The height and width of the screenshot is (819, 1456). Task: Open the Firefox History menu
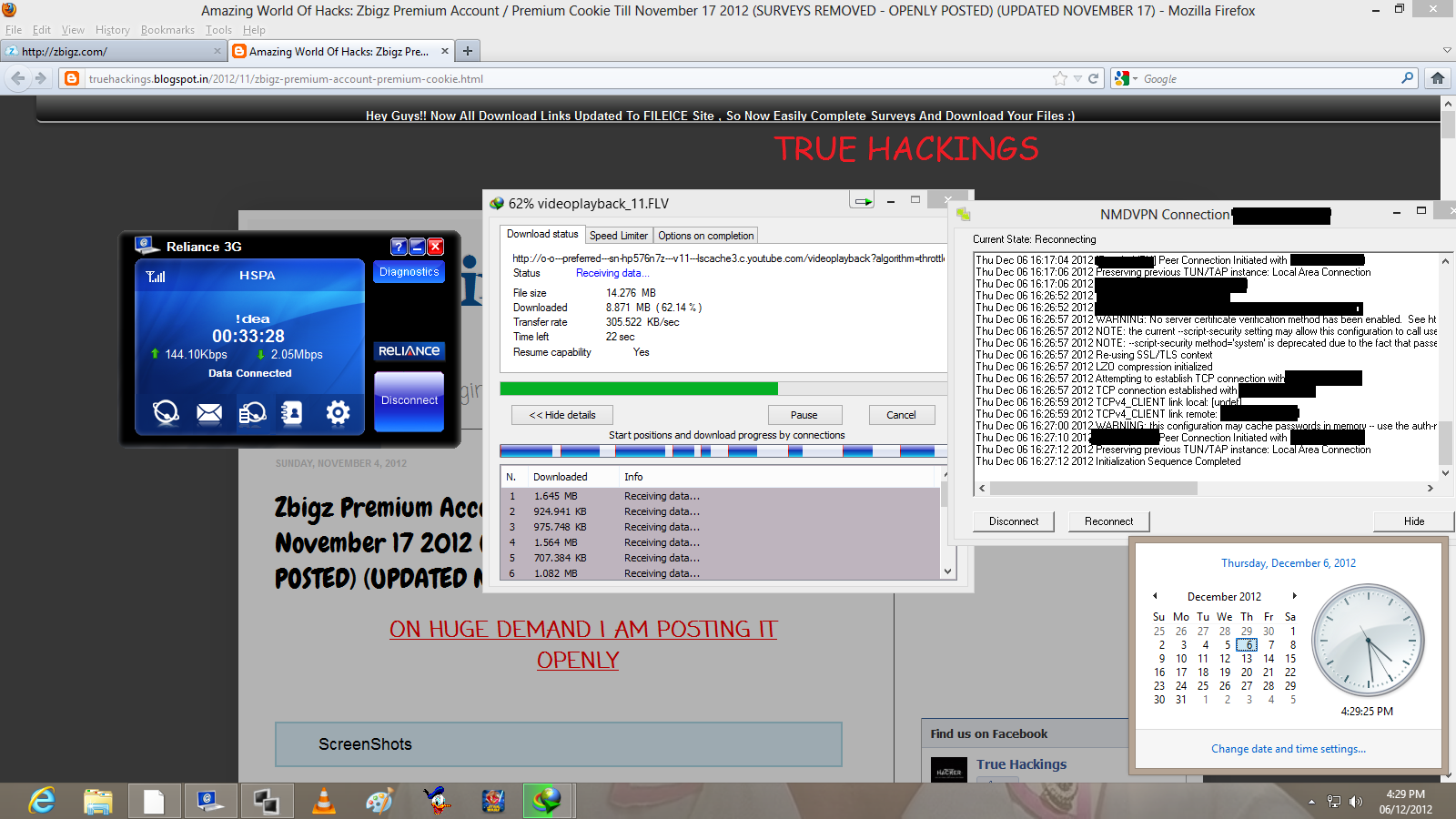(x=113, y=30)
